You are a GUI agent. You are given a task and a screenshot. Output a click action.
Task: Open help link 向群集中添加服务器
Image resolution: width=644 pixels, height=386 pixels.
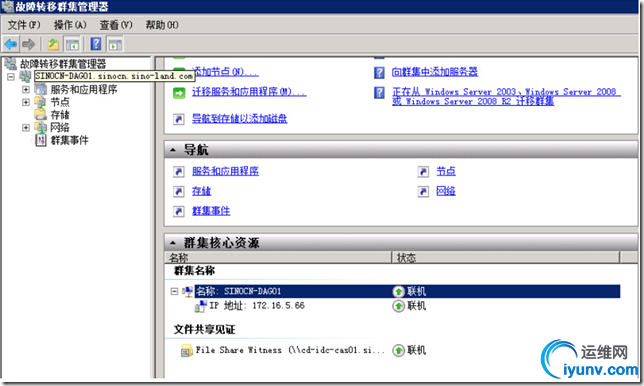pyautogui.click(x=435, y=72)
